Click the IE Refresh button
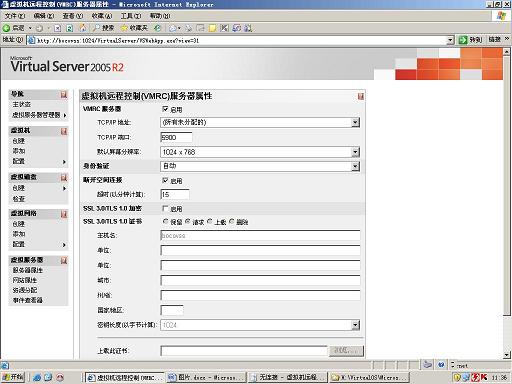512x384 pixels. (70, 28)
